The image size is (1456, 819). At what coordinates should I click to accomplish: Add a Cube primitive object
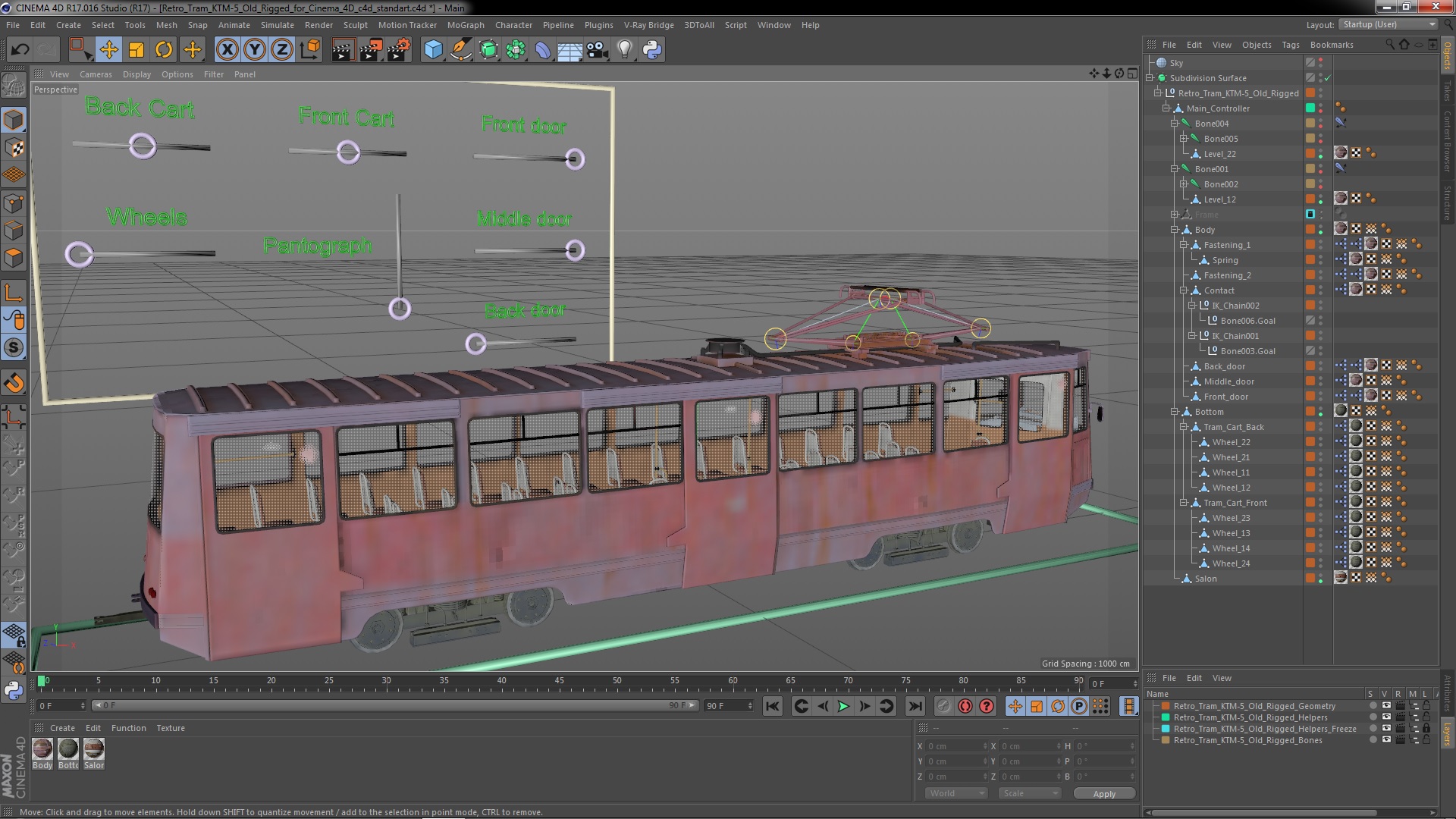click(433, 50)
